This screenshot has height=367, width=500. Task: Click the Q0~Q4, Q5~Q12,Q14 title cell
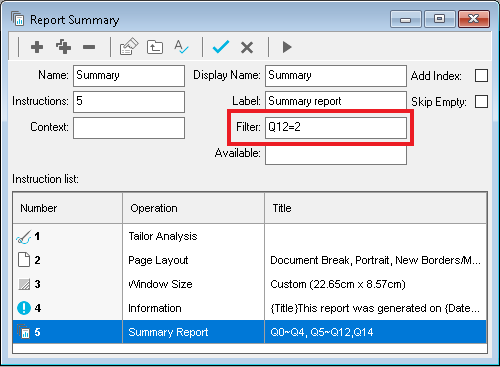tap(322, 332)
